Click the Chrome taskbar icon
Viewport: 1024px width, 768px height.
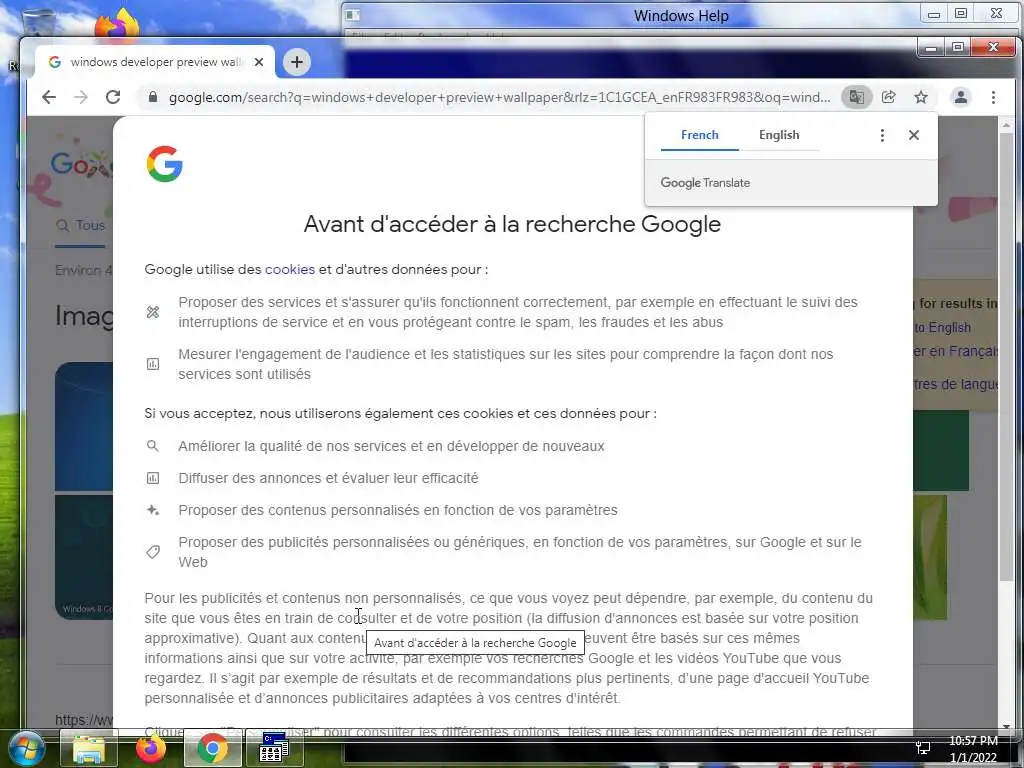(212, 748)
